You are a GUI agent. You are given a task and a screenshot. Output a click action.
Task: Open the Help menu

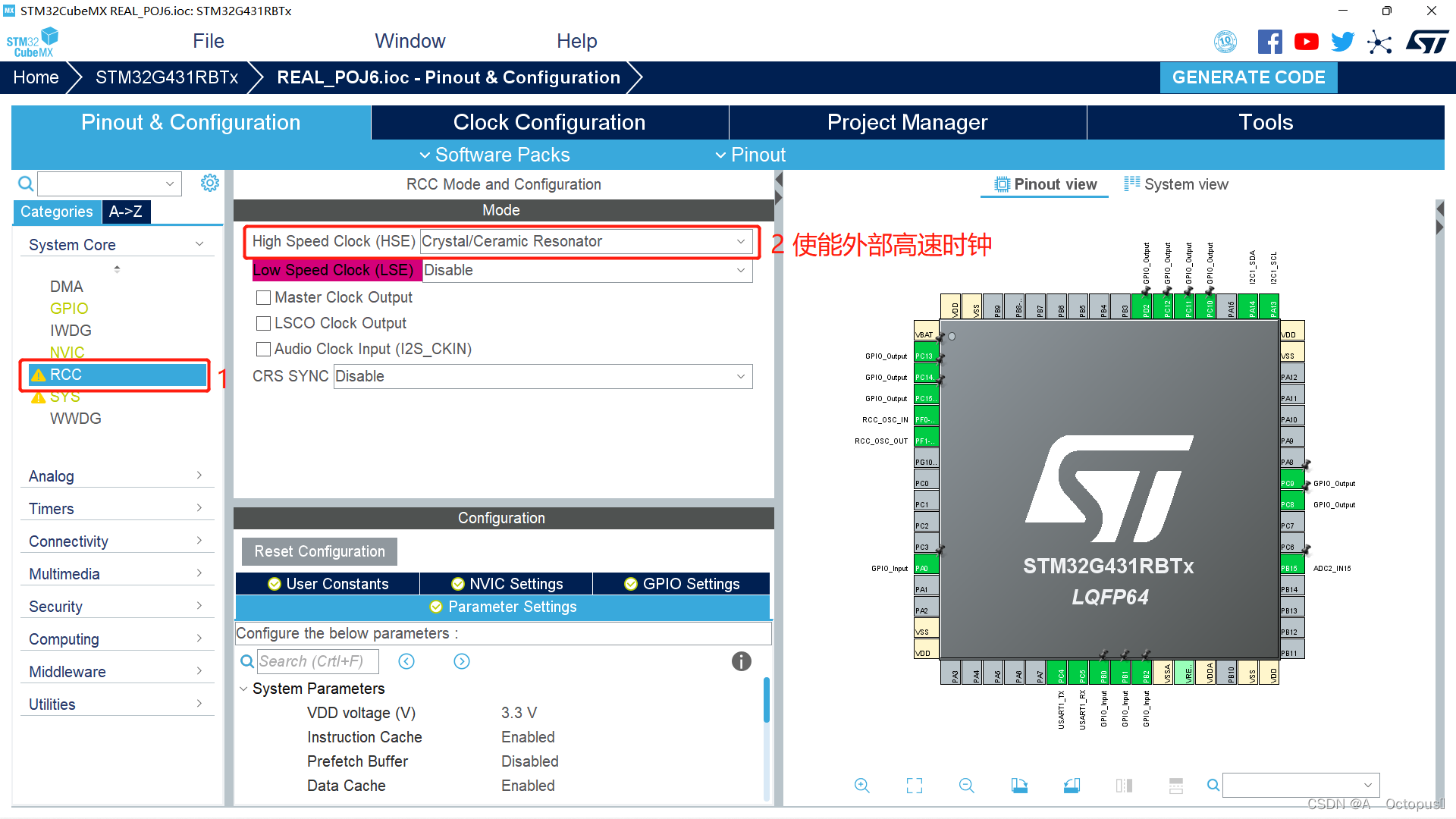tap(577, 41)
